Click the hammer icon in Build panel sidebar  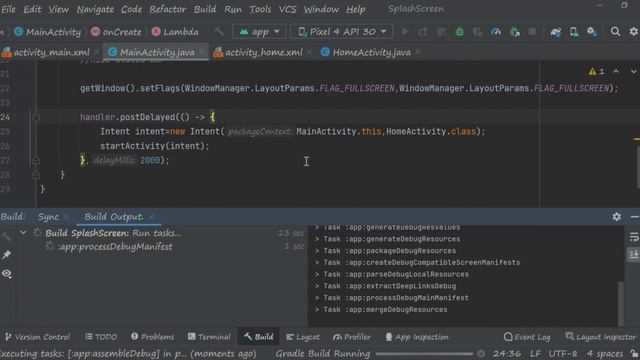7,236
